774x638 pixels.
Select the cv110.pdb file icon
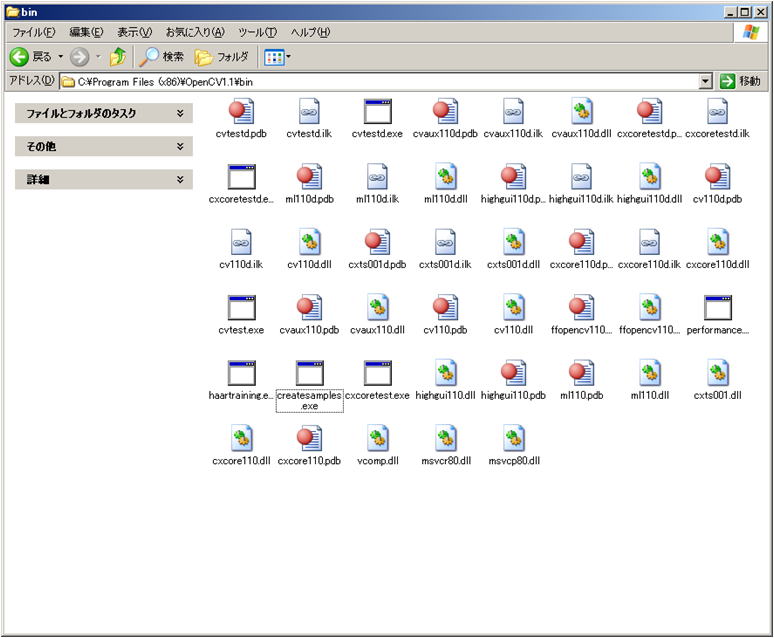coord(445,308)
